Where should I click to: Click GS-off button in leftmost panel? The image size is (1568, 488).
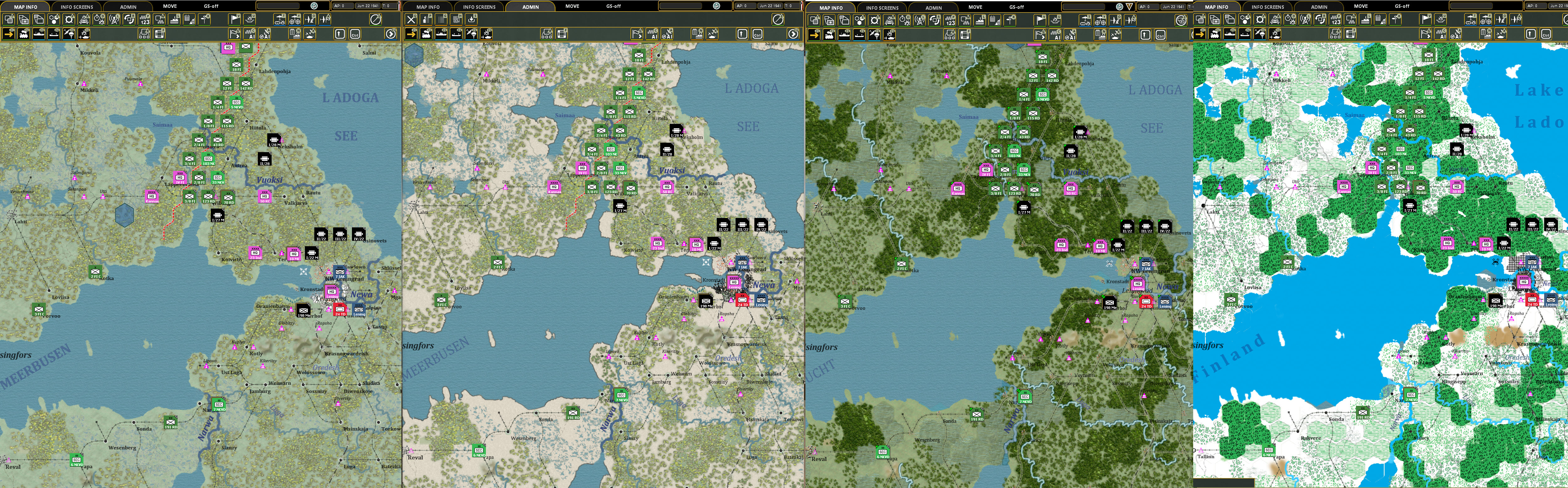211,6
